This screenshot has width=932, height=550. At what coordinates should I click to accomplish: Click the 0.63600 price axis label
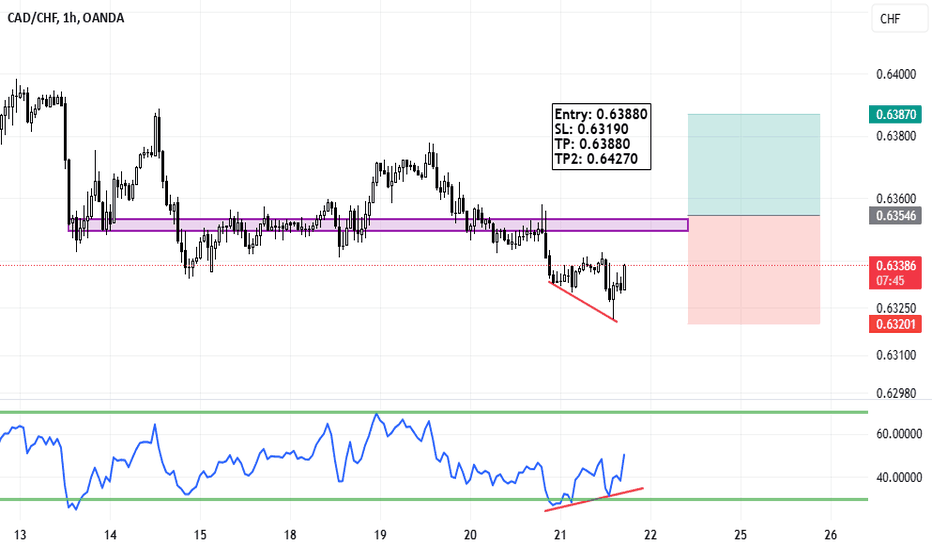click(896, 199)
